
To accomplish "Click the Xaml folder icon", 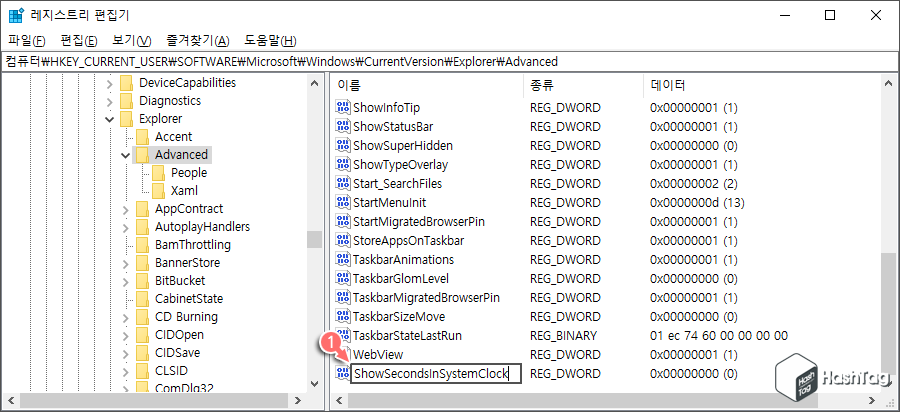I will pos(158,191).
